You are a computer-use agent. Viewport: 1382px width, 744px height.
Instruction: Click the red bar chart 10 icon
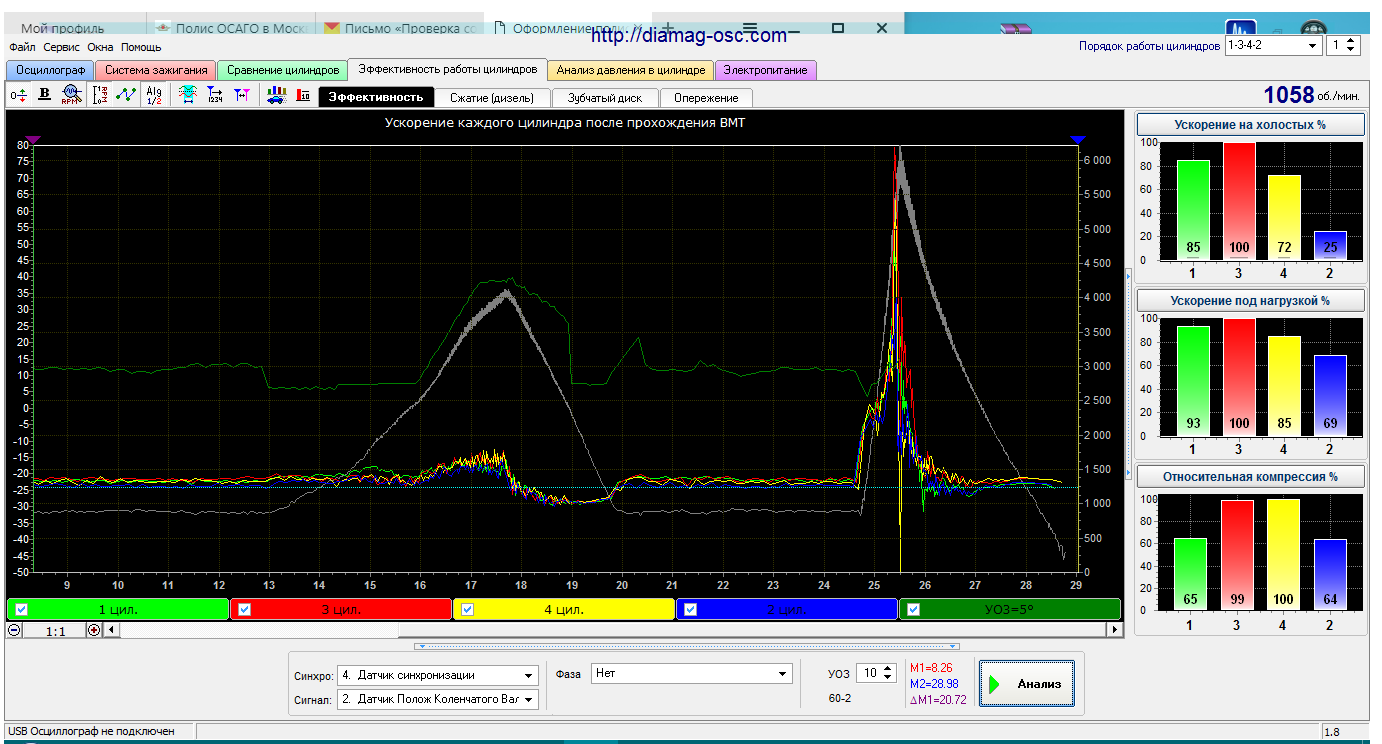(x=302, y=95)
